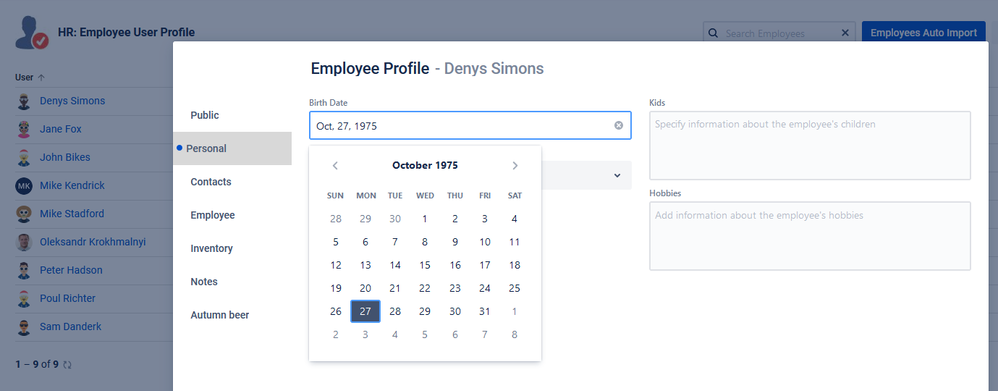This screenshot has height=391, width=998.
Task: Click Mike Kendrick's MK avatar
Action: click(x=24, y=185)
